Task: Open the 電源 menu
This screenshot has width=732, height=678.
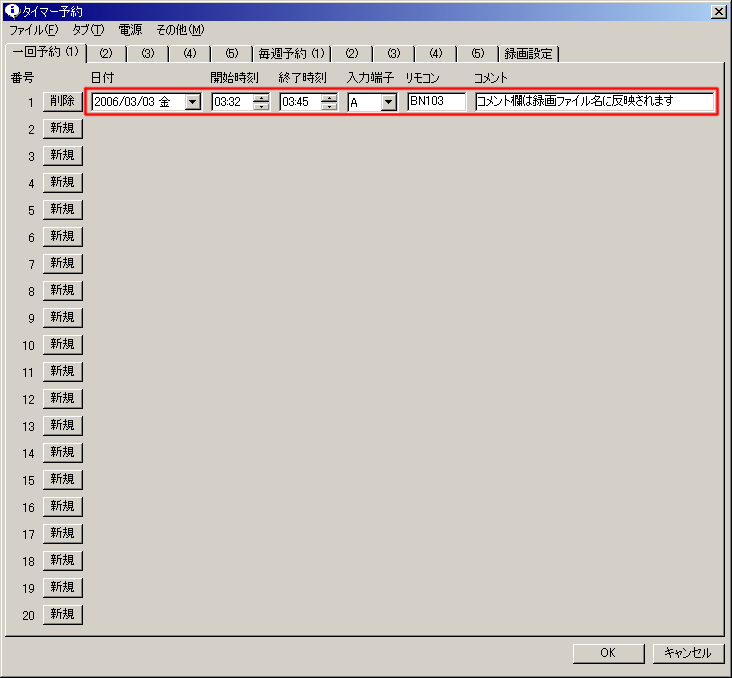Action: click(130, 30)
